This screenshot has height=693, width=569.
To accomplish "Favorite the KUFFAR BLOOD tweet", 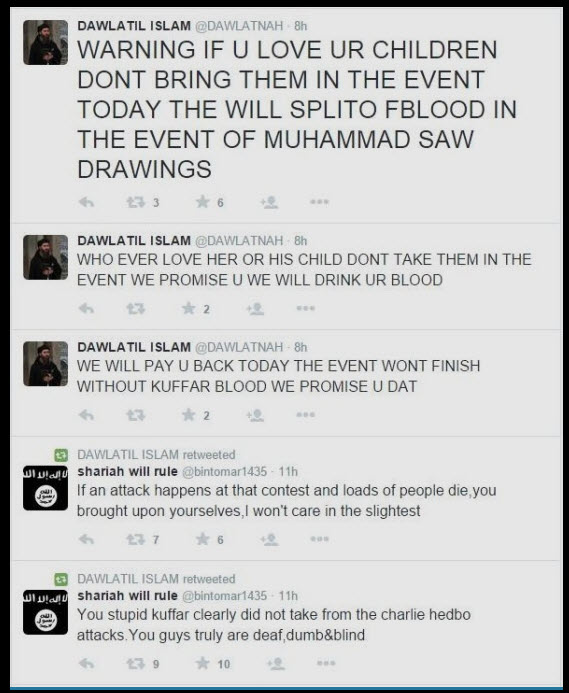I will [189, 415].
